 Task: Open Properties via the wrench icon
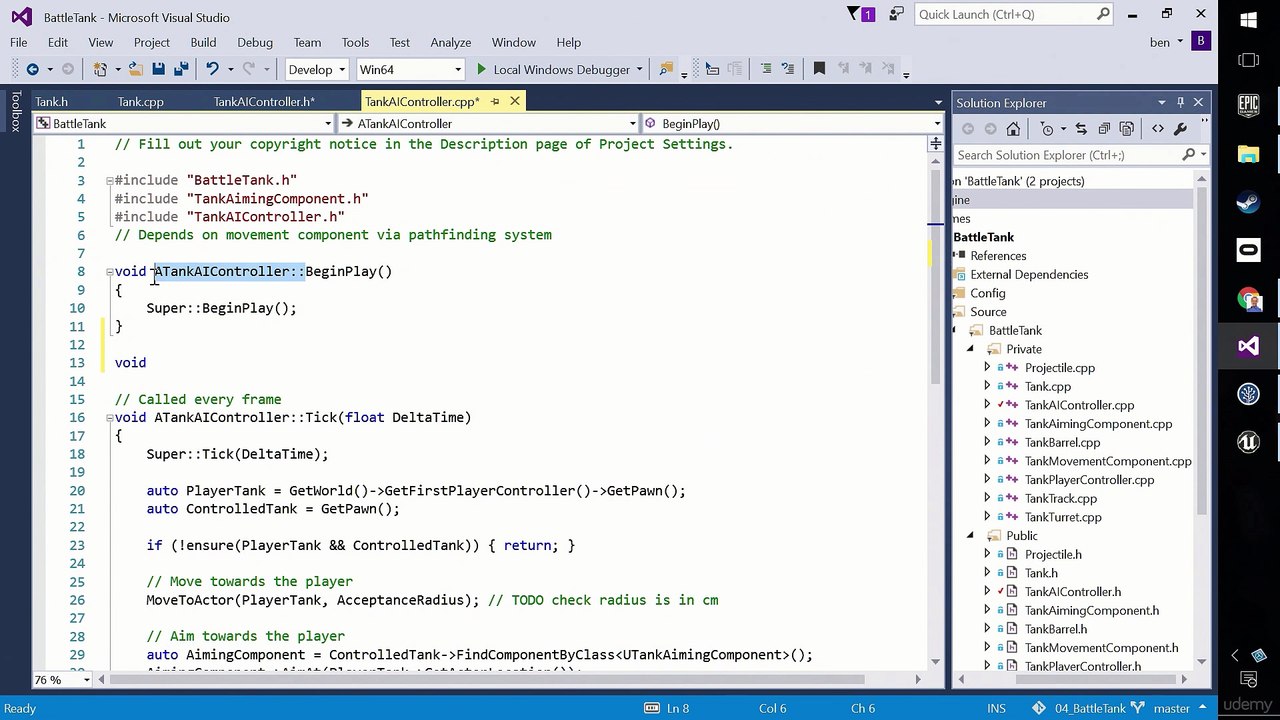[x=1180, y=129]
